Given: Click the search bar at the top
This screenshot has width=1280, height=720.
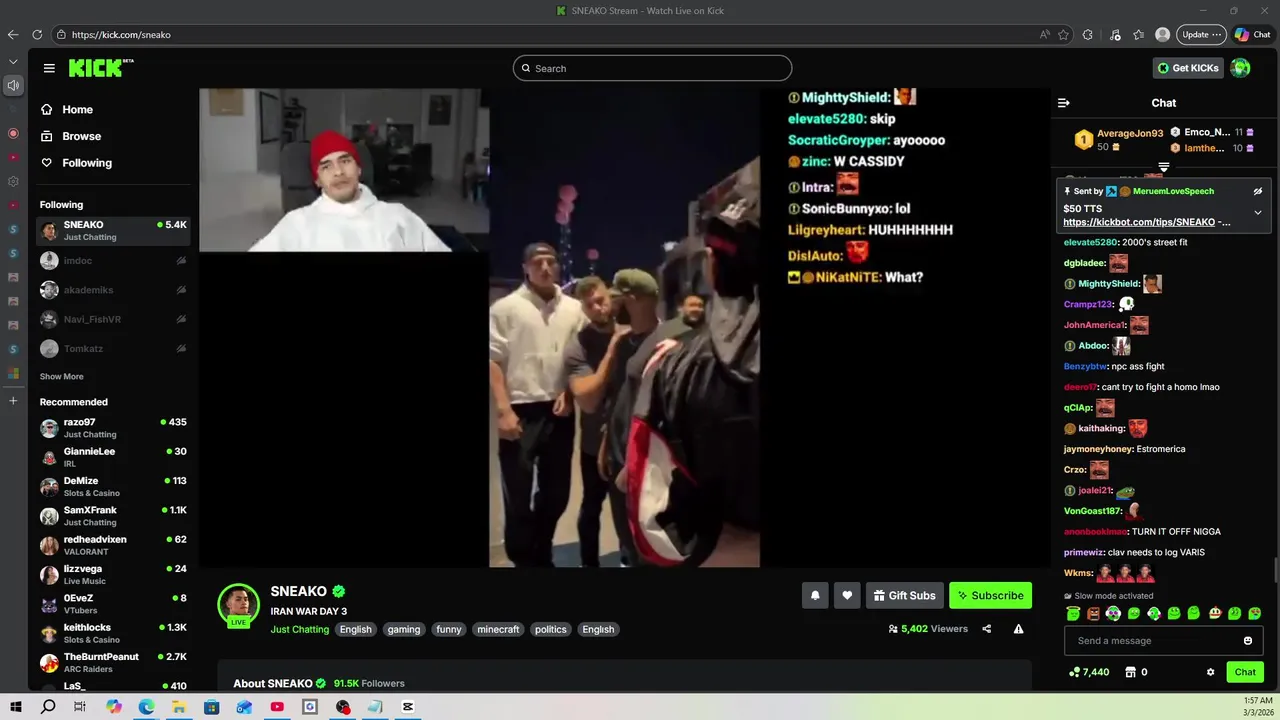Looking at the screenshot, I should (652, 68).
